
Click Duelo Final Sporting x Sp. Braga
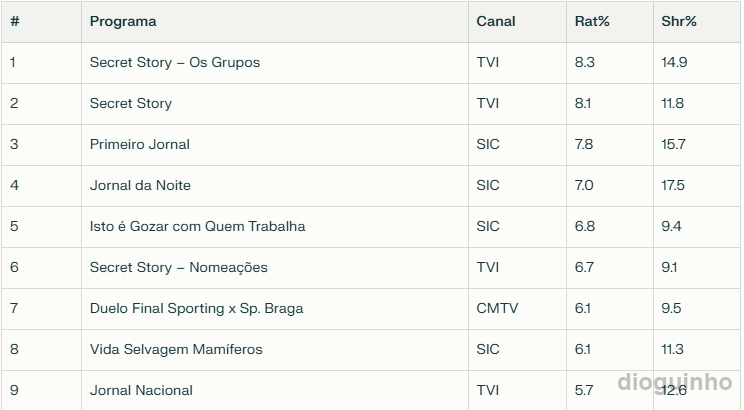(x=194, y=309)
